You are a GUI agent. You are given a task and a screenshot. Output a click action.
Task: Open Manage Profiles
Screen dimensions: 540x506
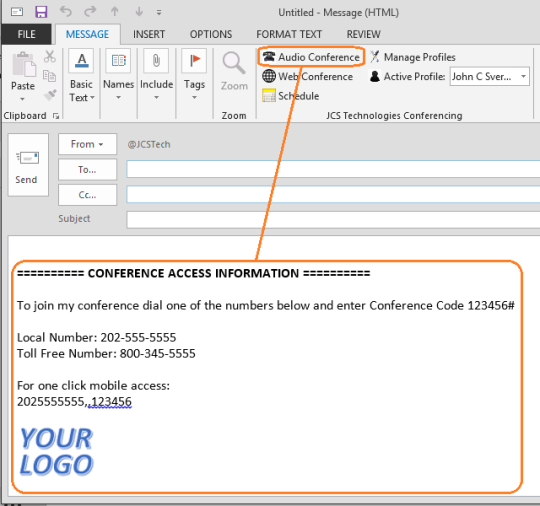coord(413,57)
